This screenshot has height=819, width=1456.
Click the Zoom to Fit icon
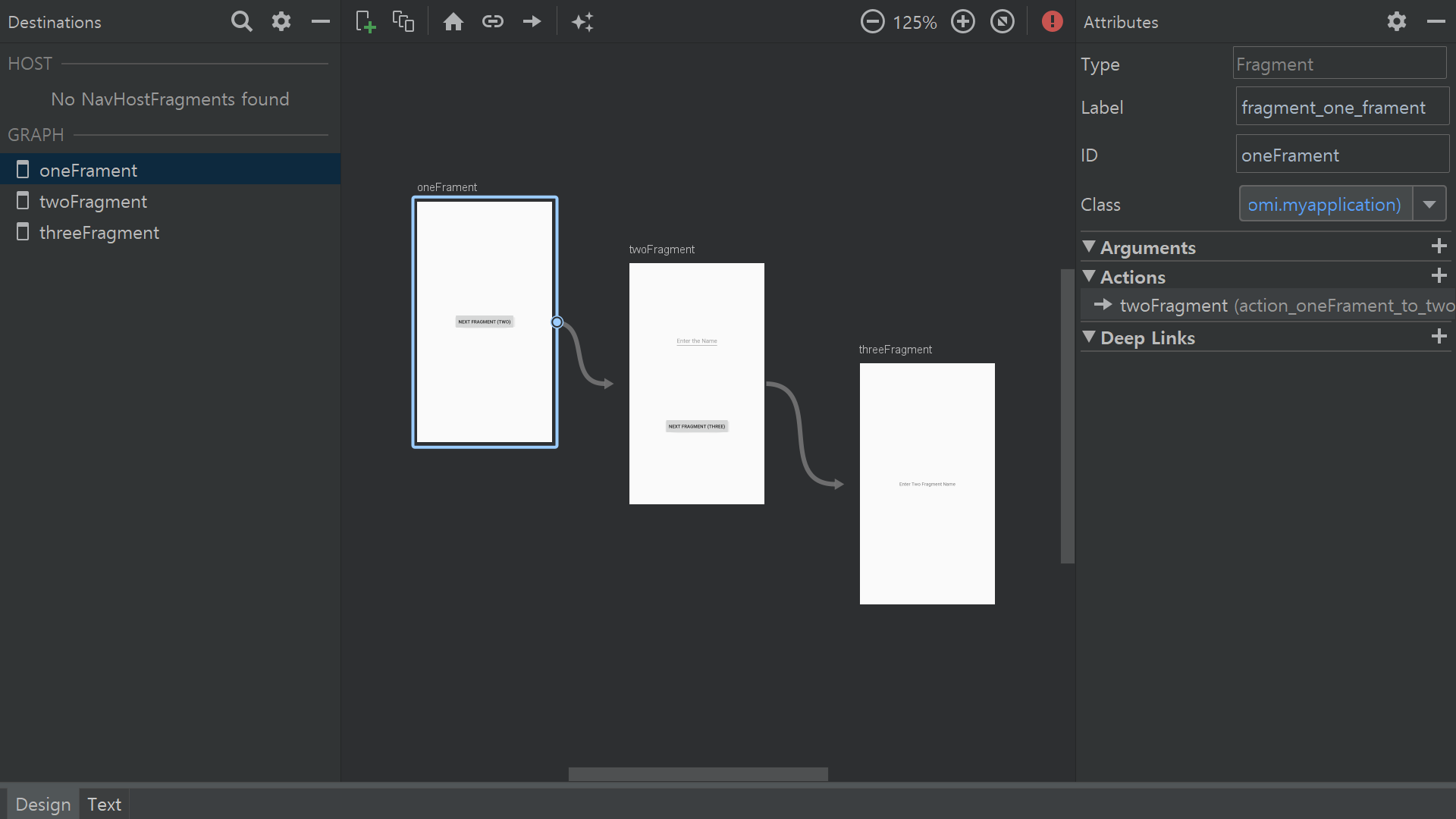[x=1003, y=21]
